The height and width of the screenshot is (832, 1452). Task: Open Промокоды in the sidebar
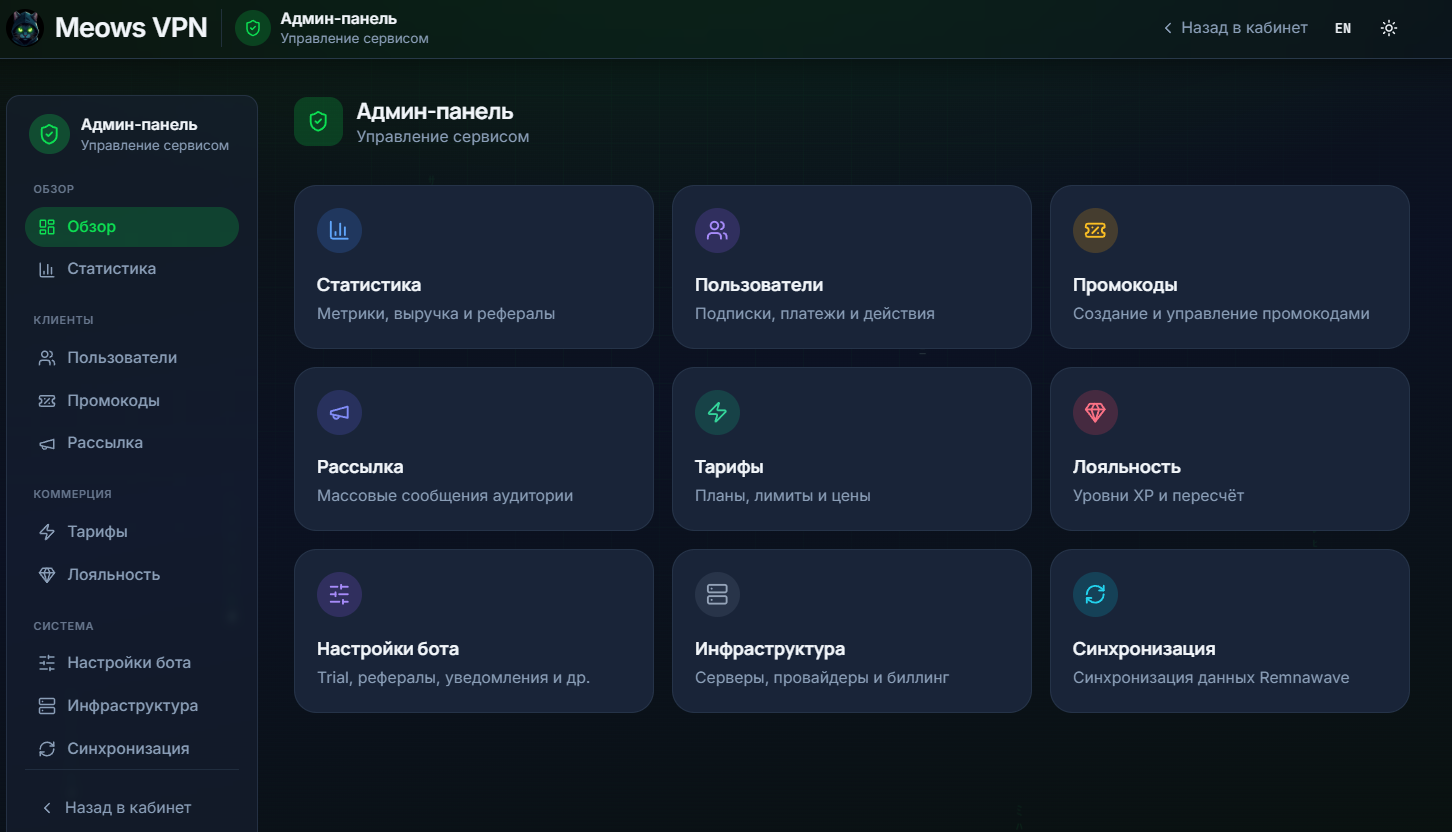[x=132, y=401]
